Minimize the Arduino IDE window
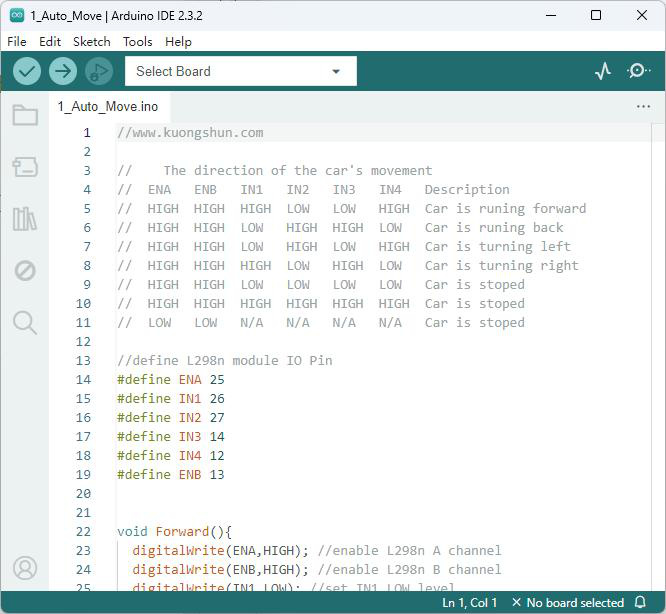The width and height of the screenshot is (666, 614). [551, 15]
